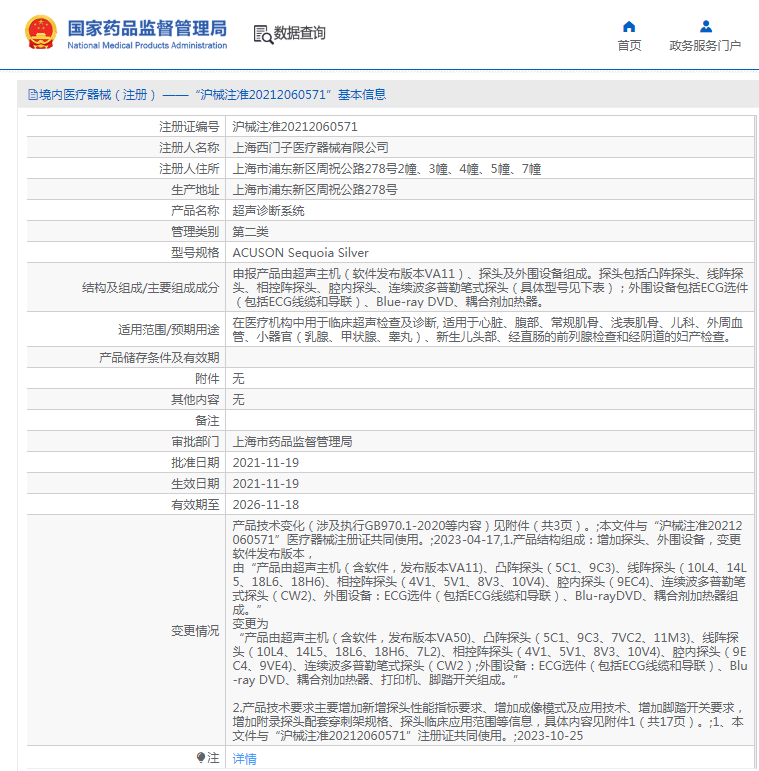This screenshot has width=759, height=771.
Task: Click the 基本信息 breadcrumb header text
Action: pyautogui.click(x=362, y=94)
